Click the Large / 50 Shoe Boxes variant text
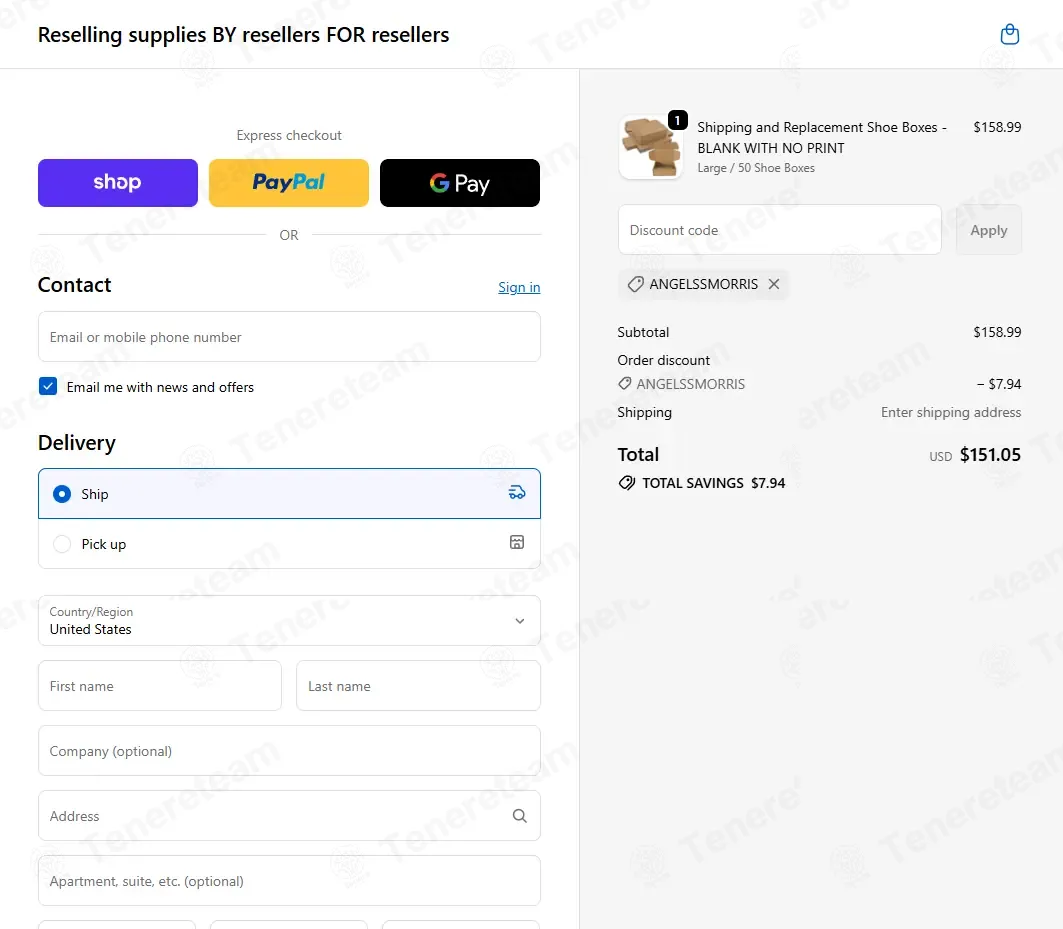The width and height of the screenshot is (1063, 929). [756, 168]
